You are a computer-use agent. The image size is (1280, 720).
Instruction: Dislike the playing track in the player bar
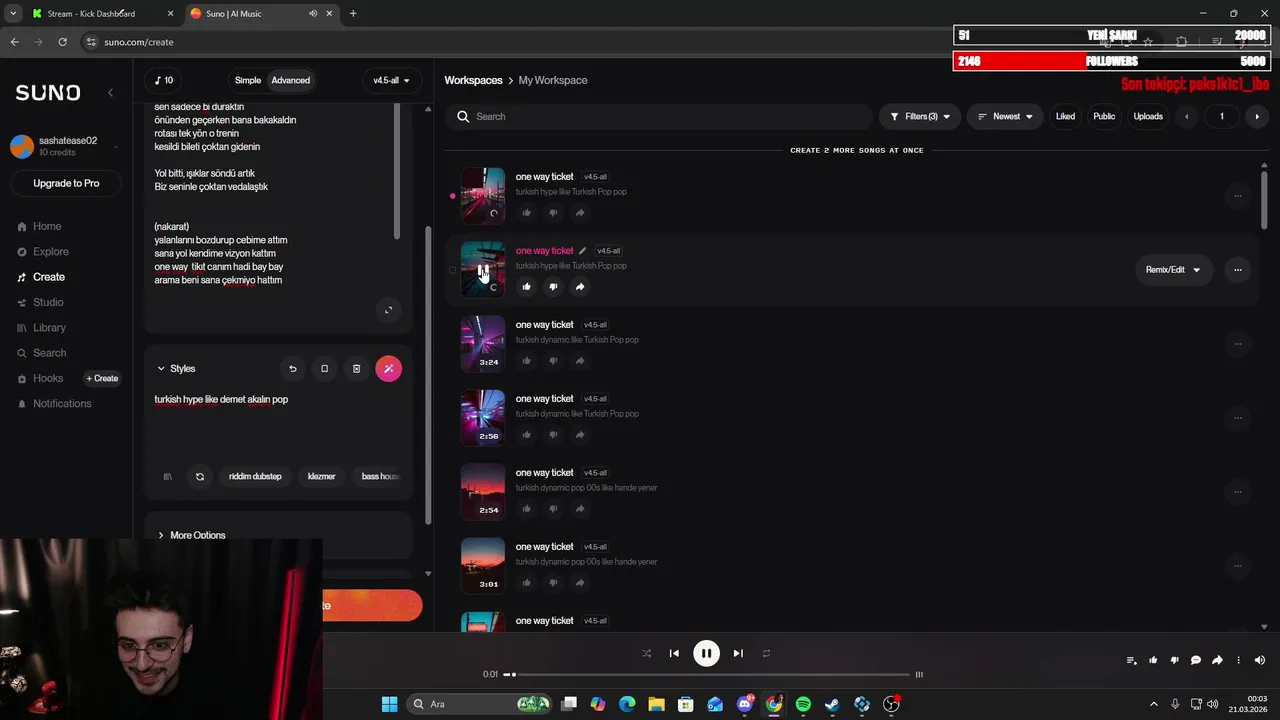click(x=1174, y=660)
